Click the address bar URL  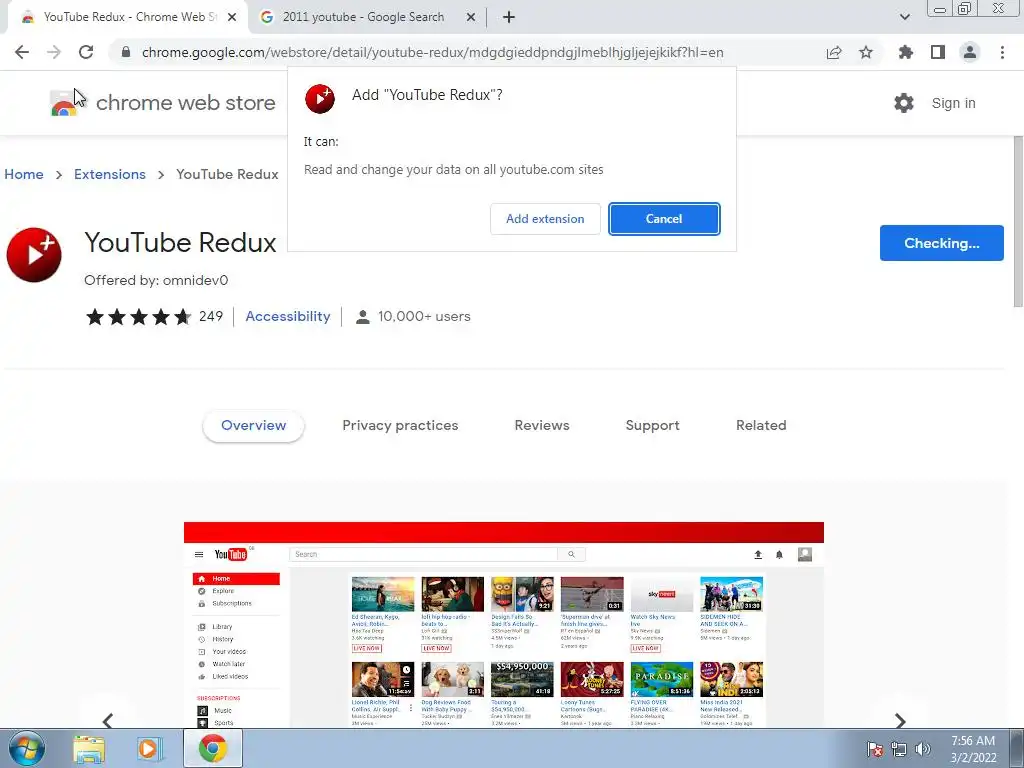[432, 52]
